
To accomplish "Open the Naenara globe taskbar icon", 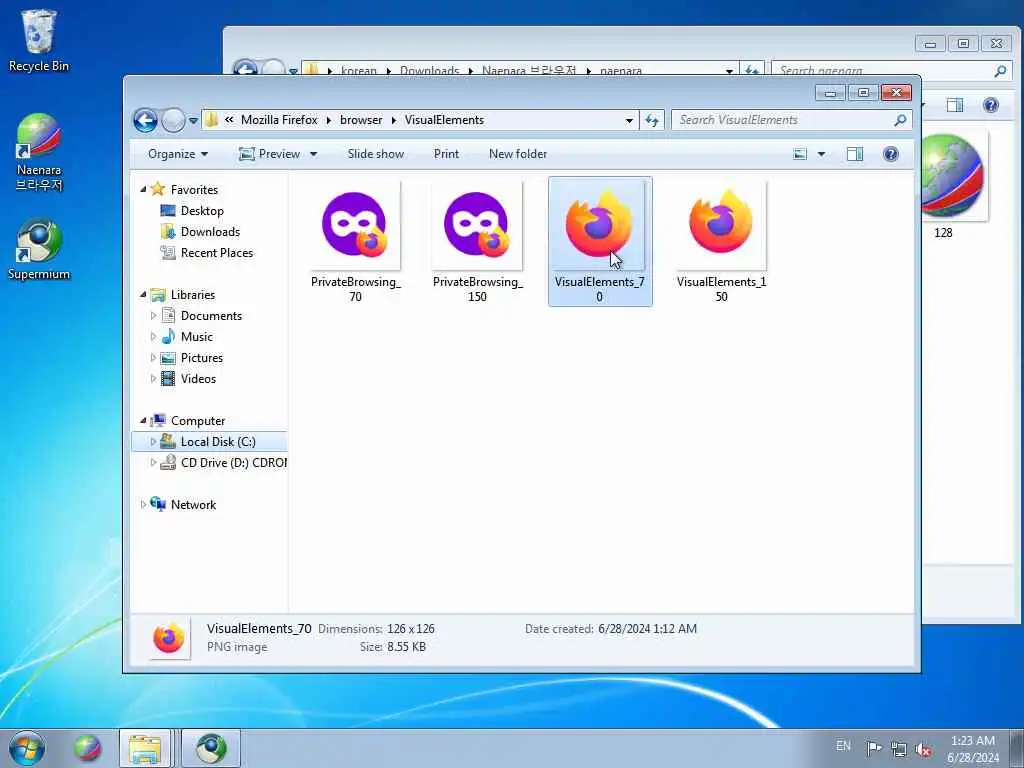I will point(87,749).
